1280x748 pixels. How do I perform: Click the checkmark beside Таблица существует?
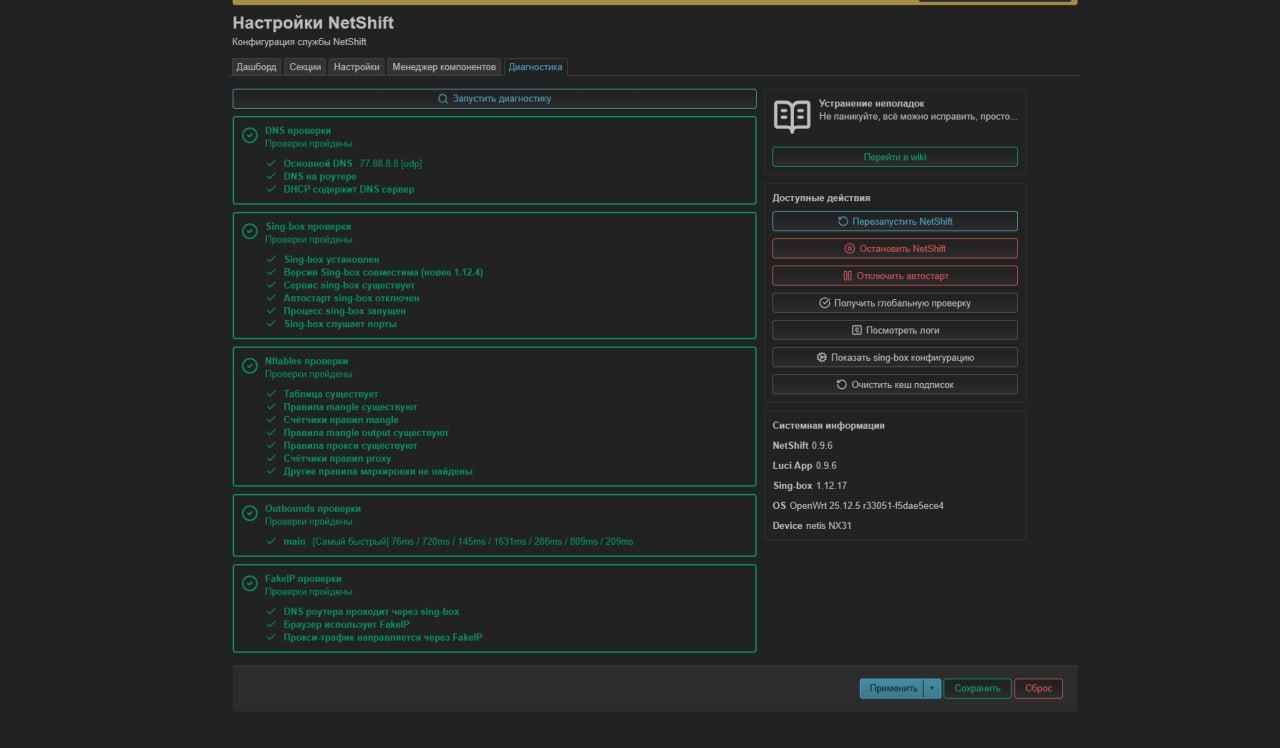coord(271,394)
